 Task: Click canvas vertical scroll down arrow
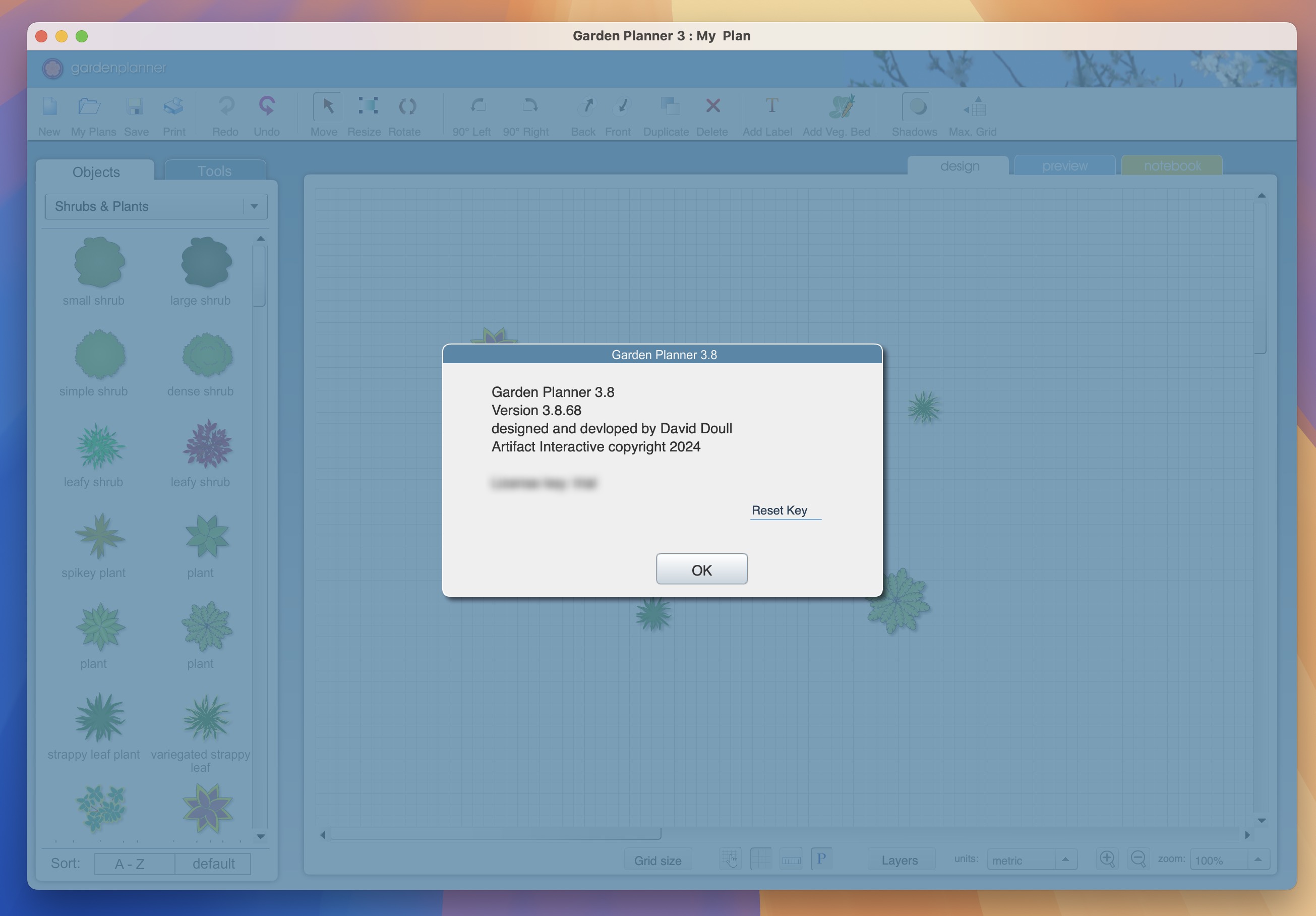[1261, 821]
